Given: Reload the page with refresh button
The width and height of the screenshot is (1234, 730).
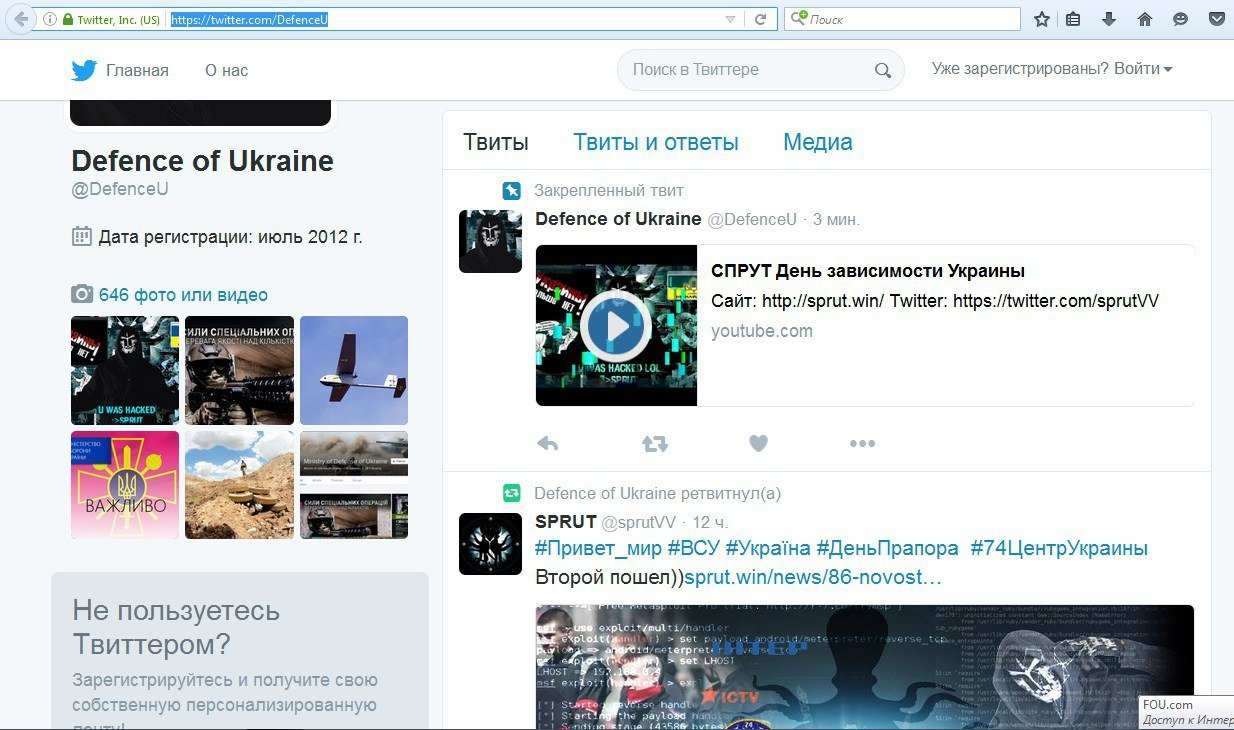Looking at the screenshot, I should click(760, 19).
